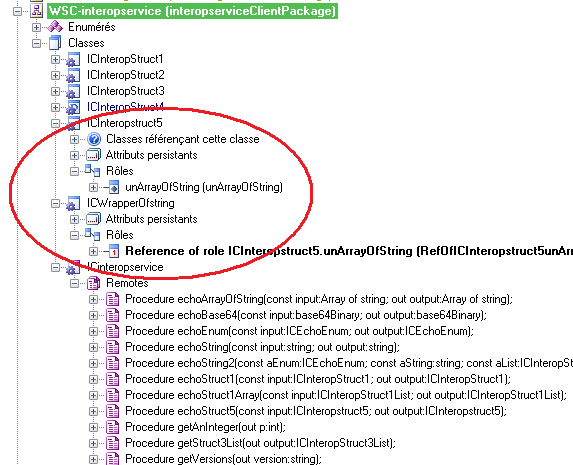The width and height of the screenshot is (573, 465).
Task: Expand the ICInteropStruct1 class node
Action: click(55, 59)
